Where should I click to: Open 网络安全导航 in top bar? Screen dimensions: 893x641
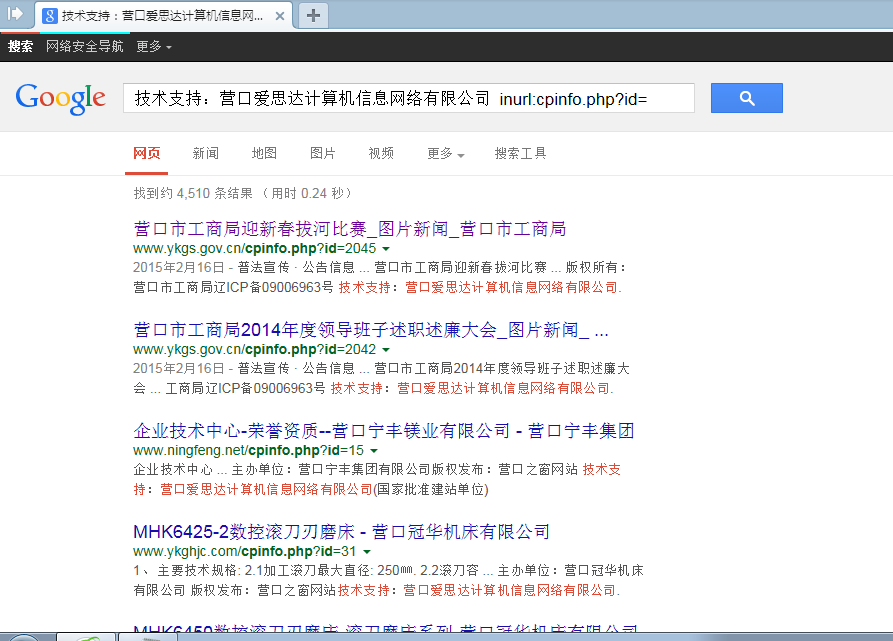tap(85, 46)
